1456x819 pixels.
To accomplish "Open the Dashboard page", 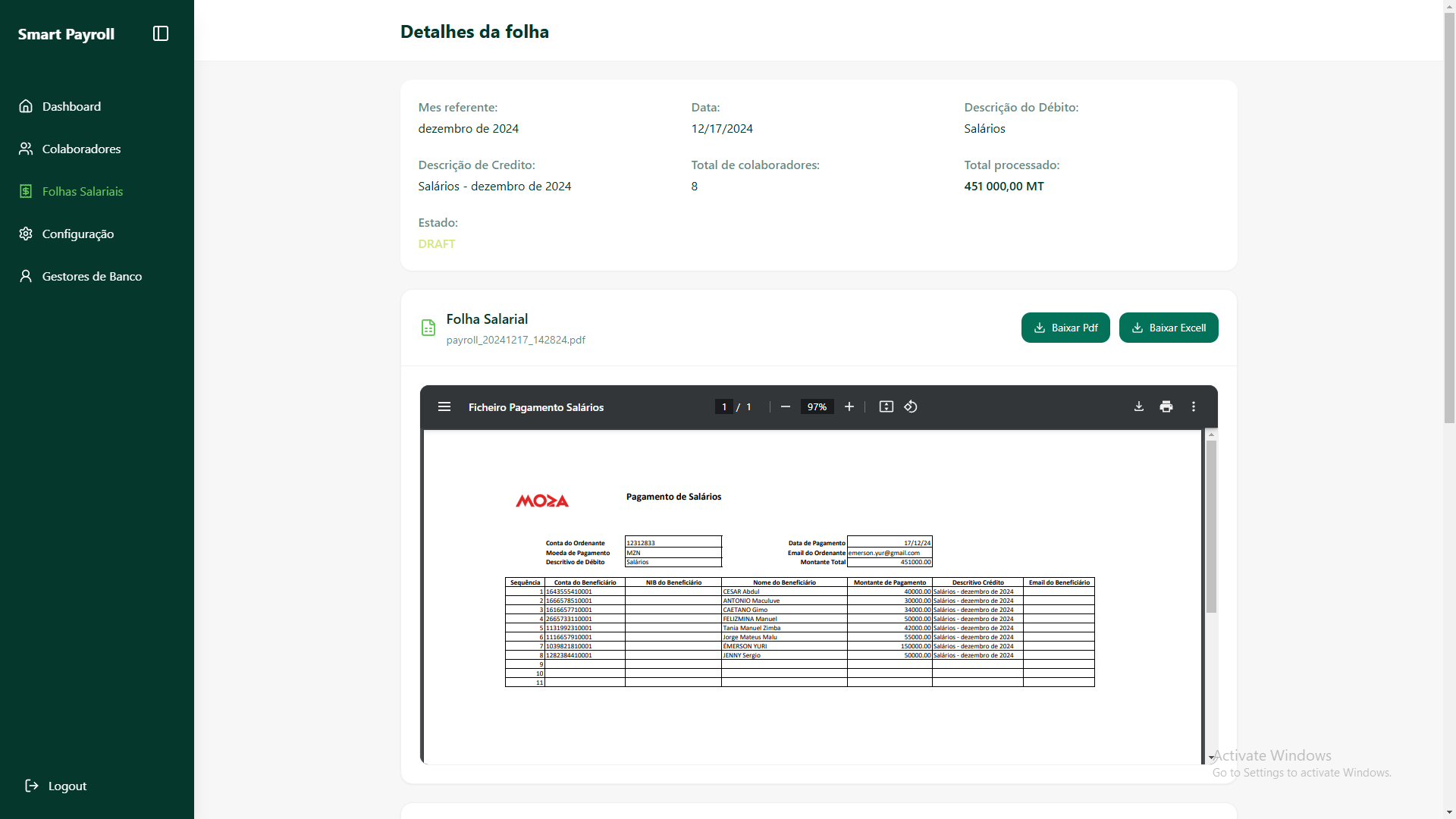I will [71, 106].
